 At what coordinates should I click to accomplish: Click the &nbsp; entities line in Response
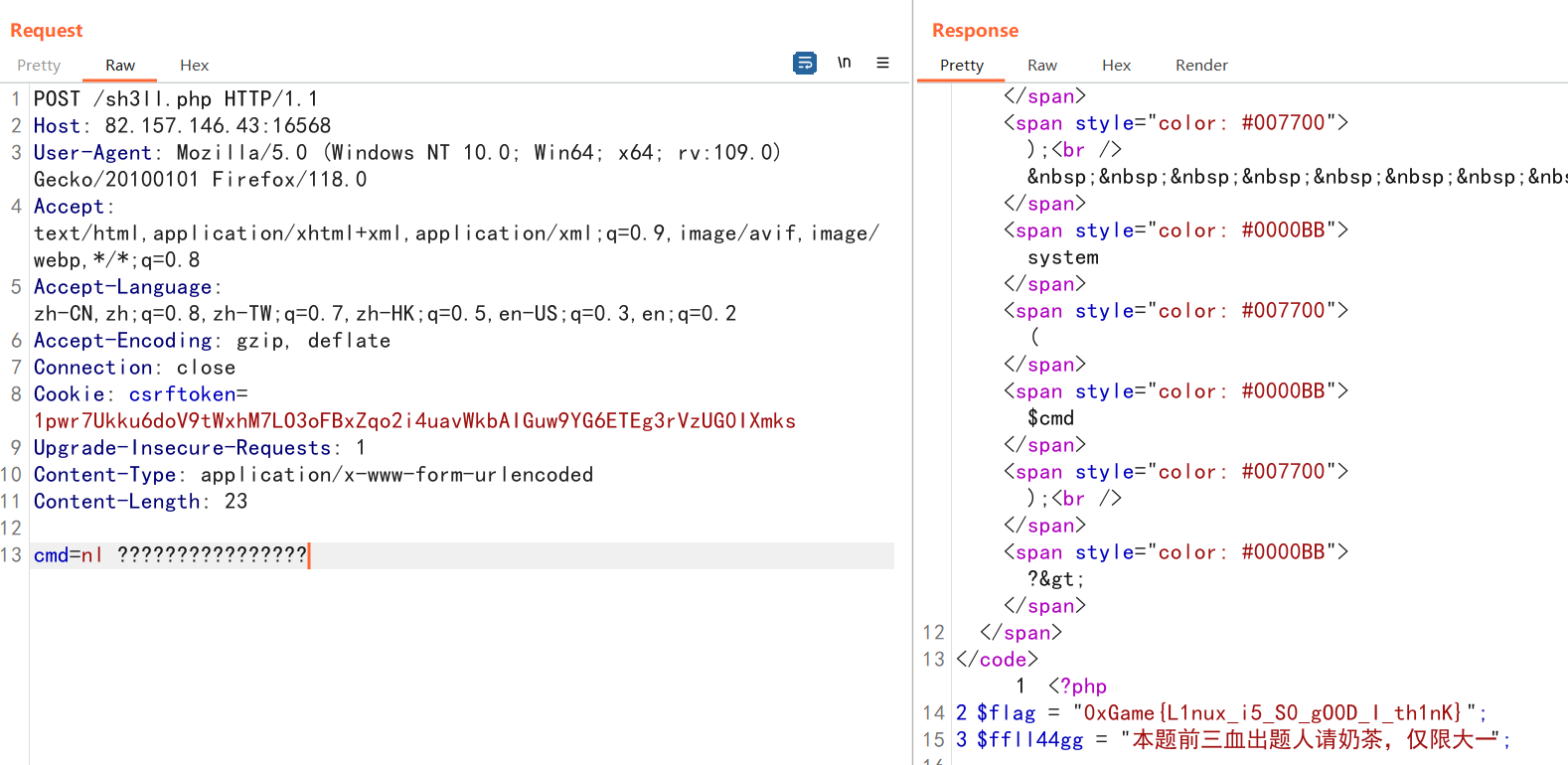coord(1297,177)
